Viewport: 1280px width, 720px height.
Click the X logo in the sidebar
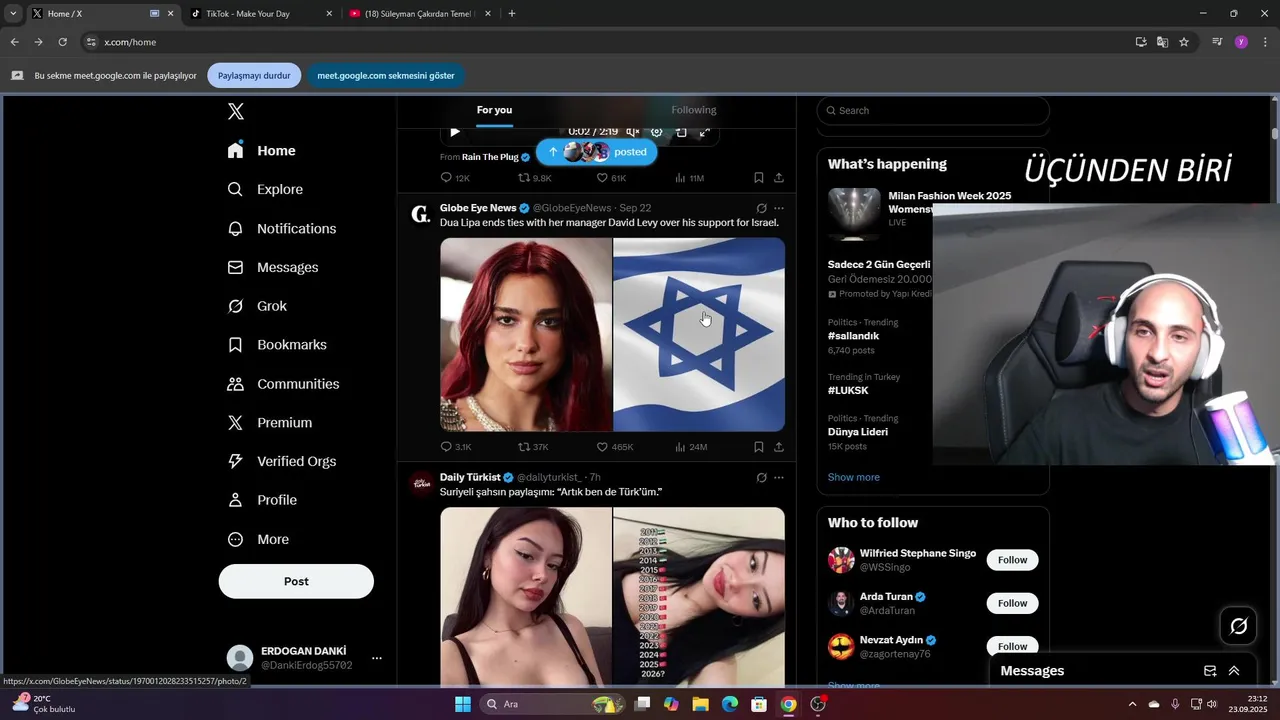(236, 111)
